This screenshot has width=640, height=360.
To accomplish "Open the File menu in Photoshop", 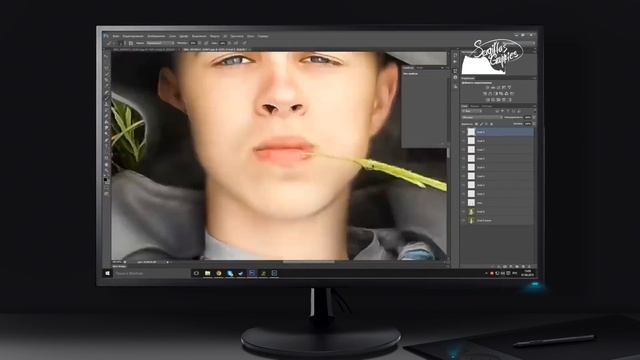I will pyautogui.click(x=115, y=36).
